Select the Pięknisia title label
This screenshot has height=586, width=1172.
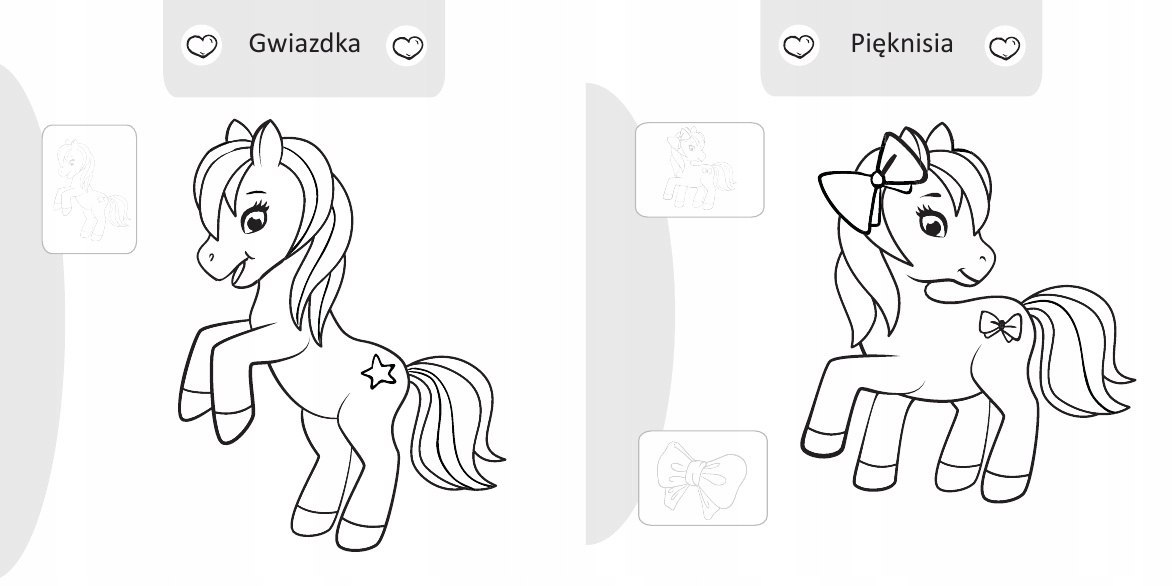point(901,43)
